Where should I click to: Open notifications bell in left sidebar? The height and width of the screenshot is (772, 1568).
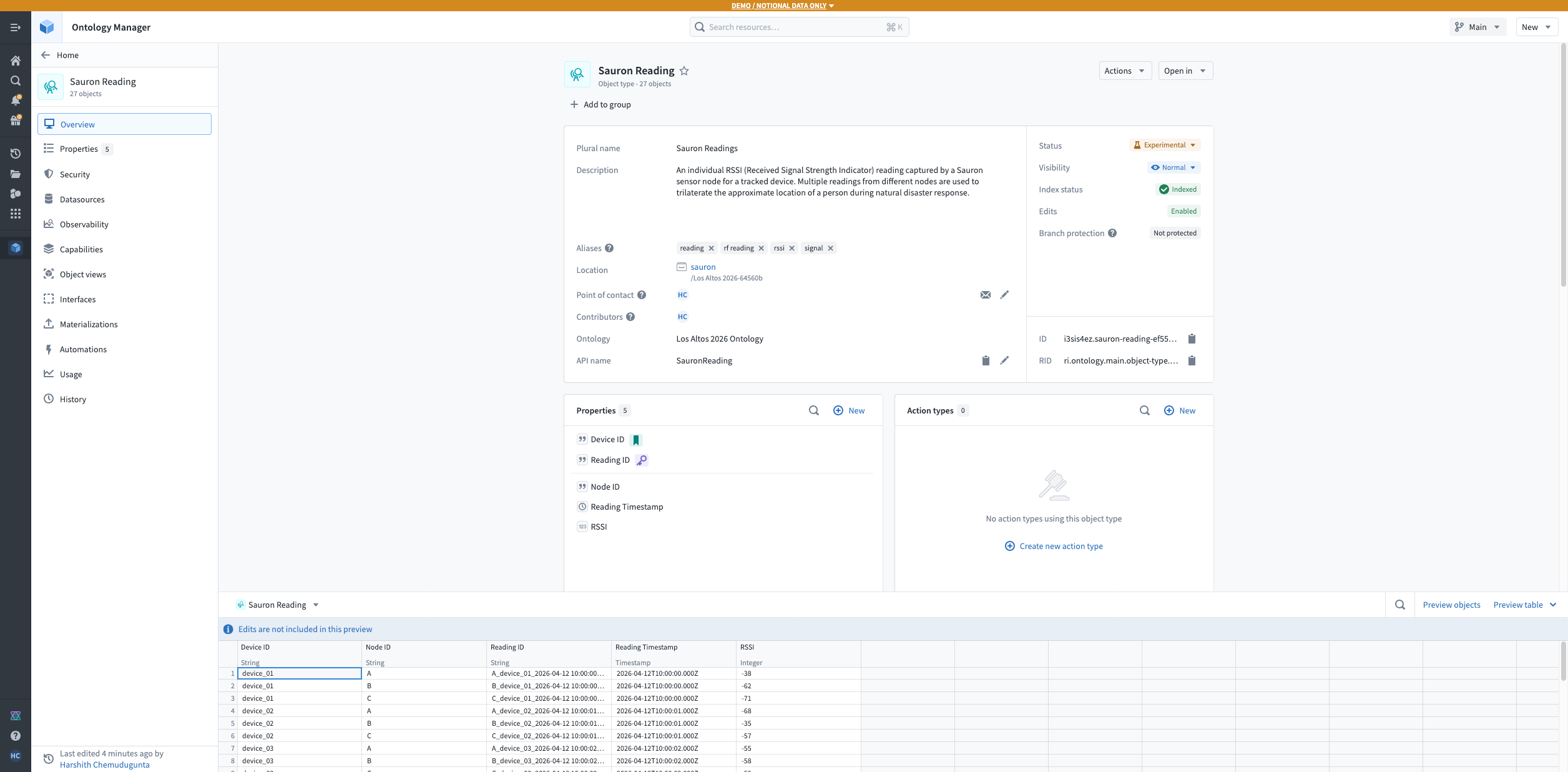coord(16,100)
